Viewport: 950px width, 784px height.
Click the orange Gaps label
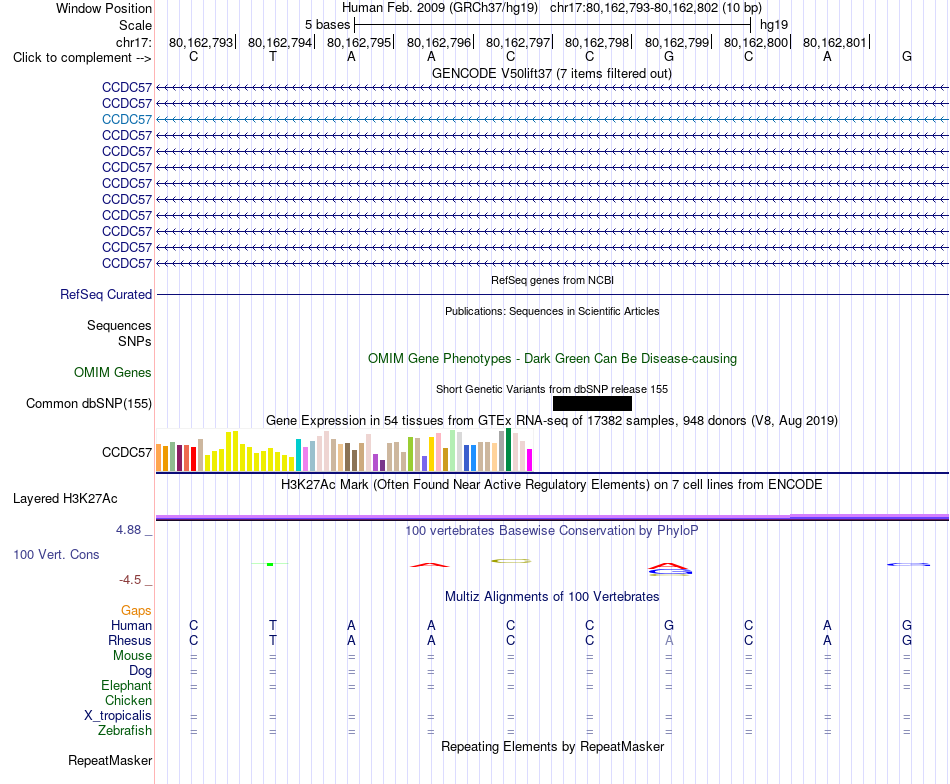click(136, 611)
